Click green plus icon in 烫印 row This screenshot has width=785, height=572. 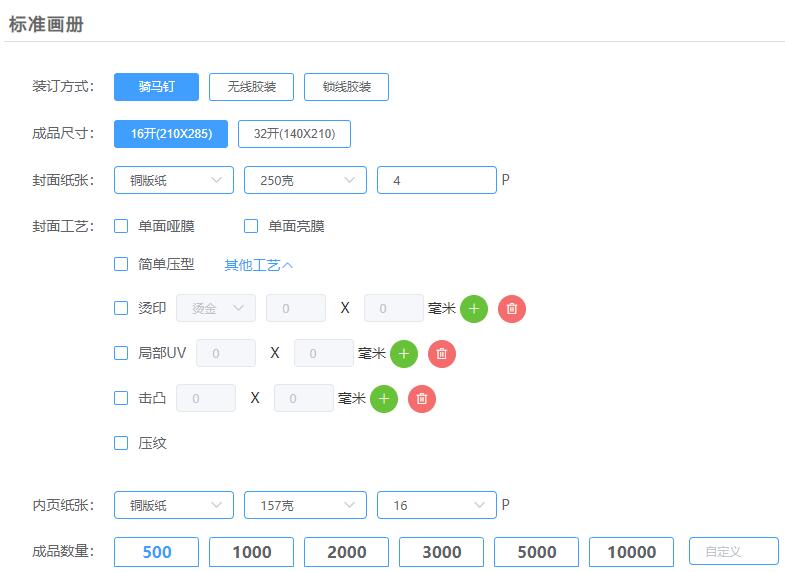[x=474, y=308]
